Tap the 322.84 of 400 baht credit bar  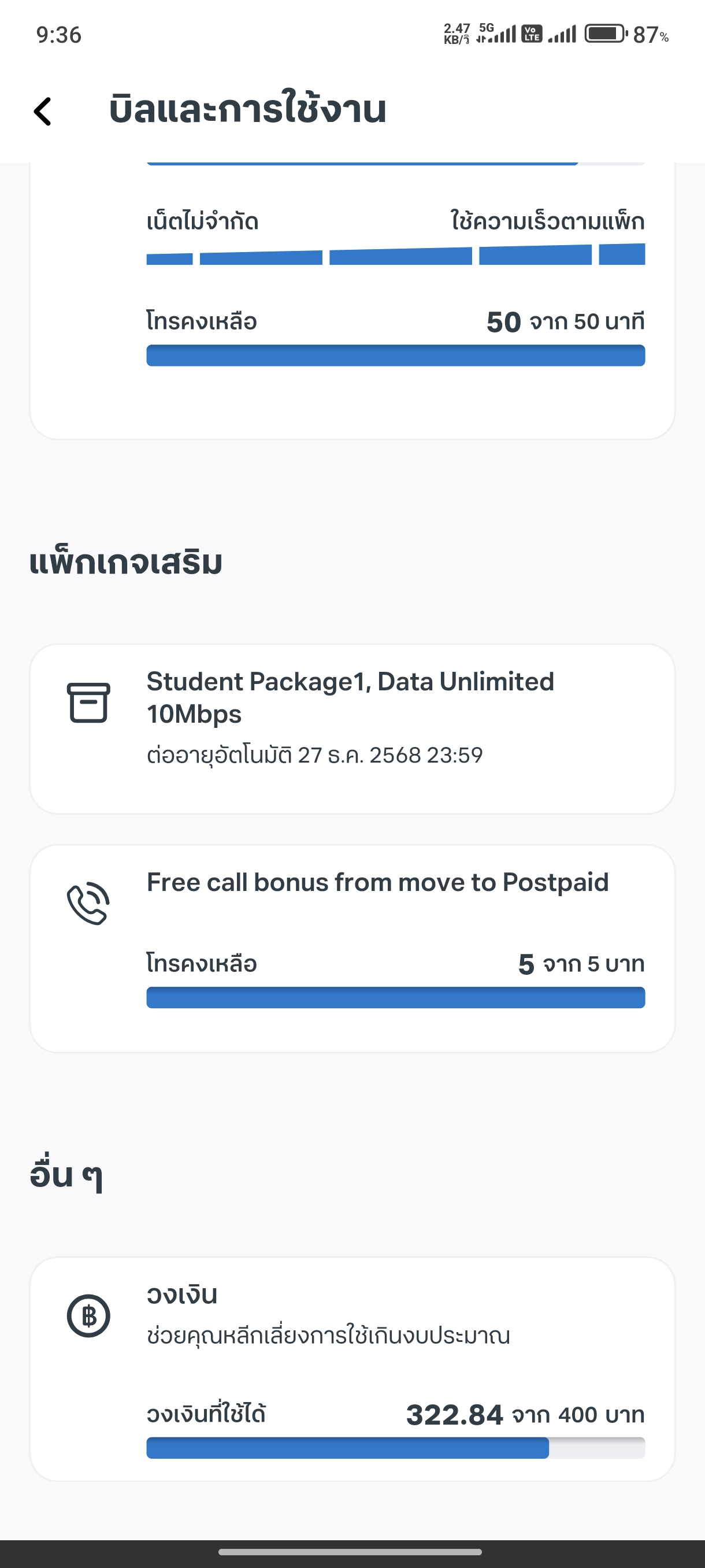click(395, 1448)
